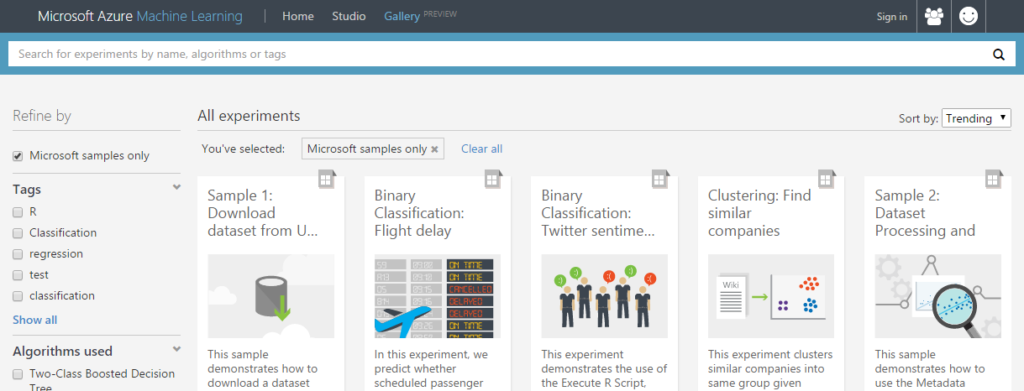1024x391 pixels.
Task: Remove the Microsoft samples only filter chip
Action: tap(434, 149)
